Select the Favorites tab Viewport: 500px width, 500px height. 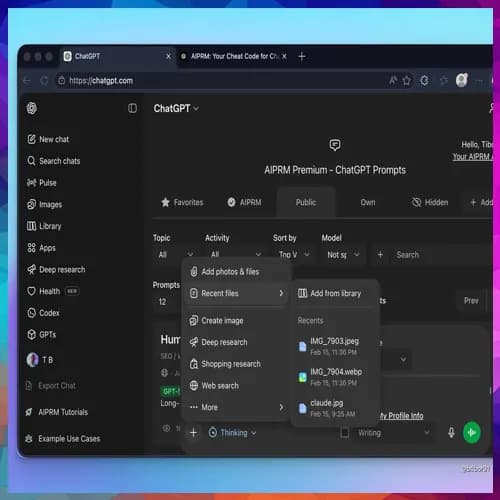click(x=182, y=202)
